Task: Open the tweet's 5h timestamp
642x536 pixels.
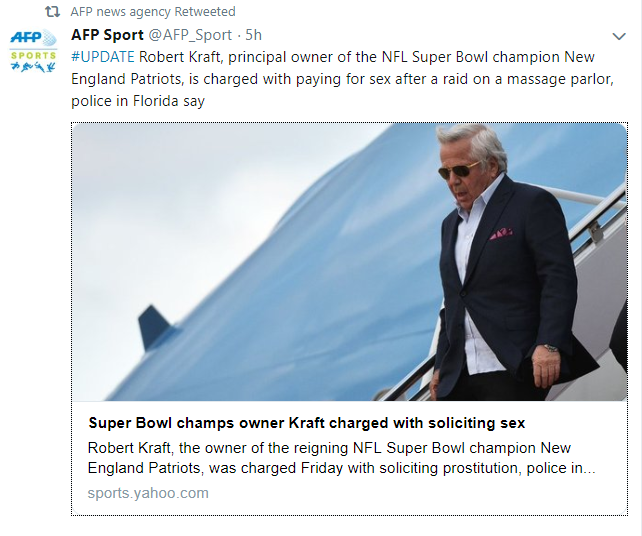Action: click(x=254, y=35)
